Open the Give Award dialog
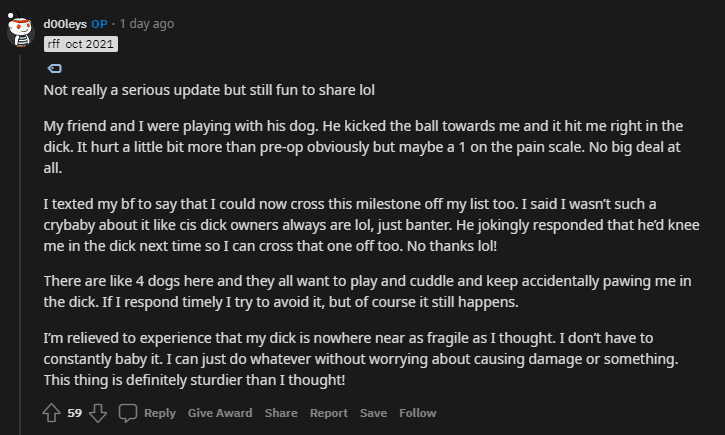The height and width of the screenshot is (435, 725). coord(220,413)
